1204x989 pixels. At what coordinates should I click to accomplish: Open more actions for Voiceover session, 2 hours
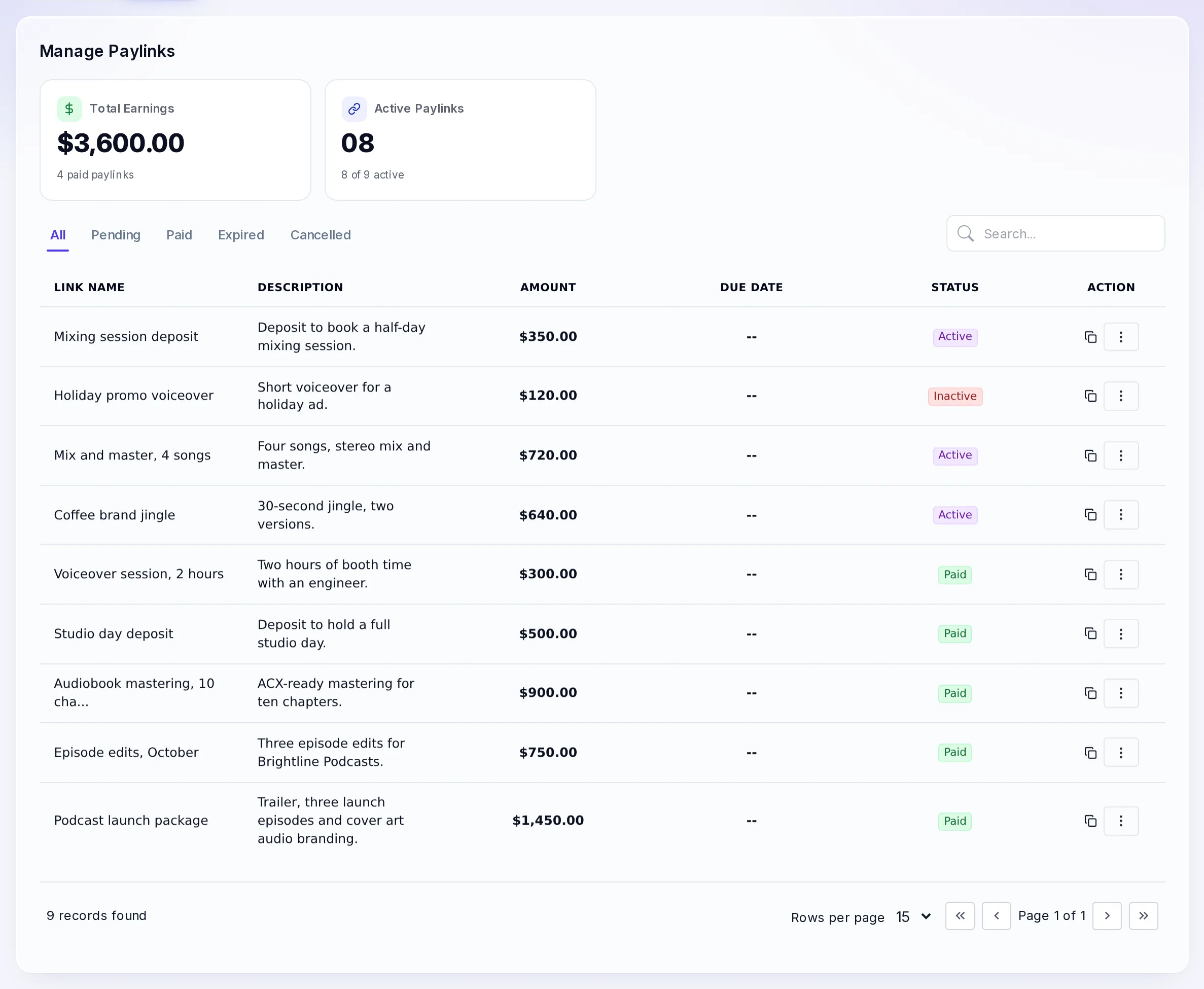tap(1121, 574)
